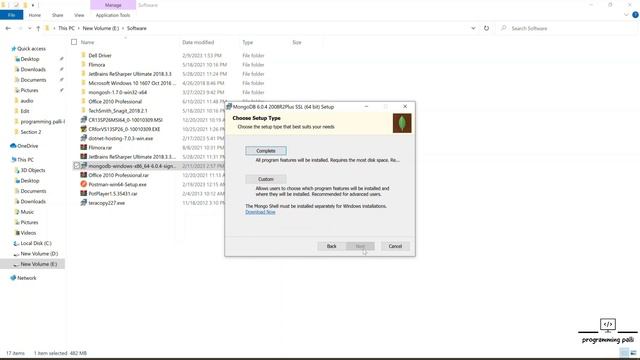Select OneDrive in navigation pane

click(27, 146)
